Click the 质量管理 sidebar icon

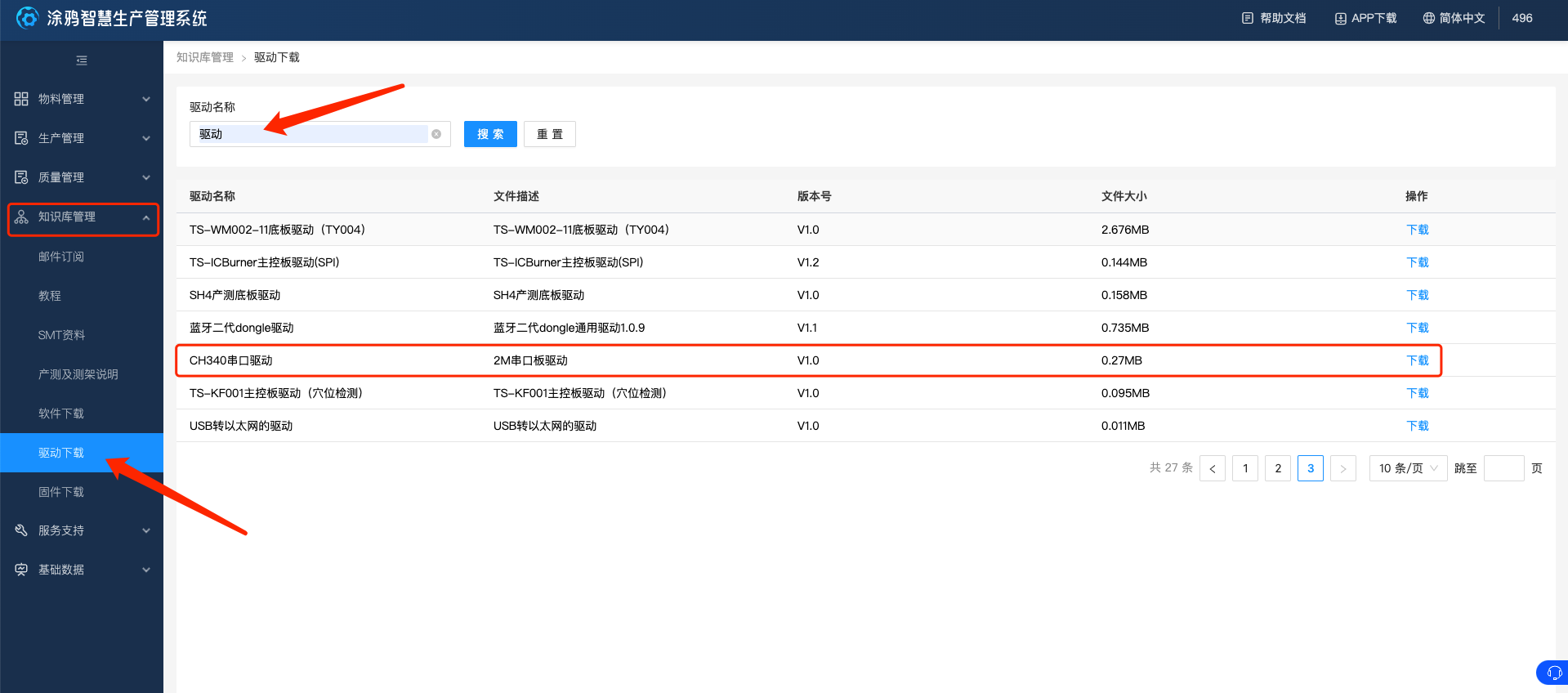[21, 177]
